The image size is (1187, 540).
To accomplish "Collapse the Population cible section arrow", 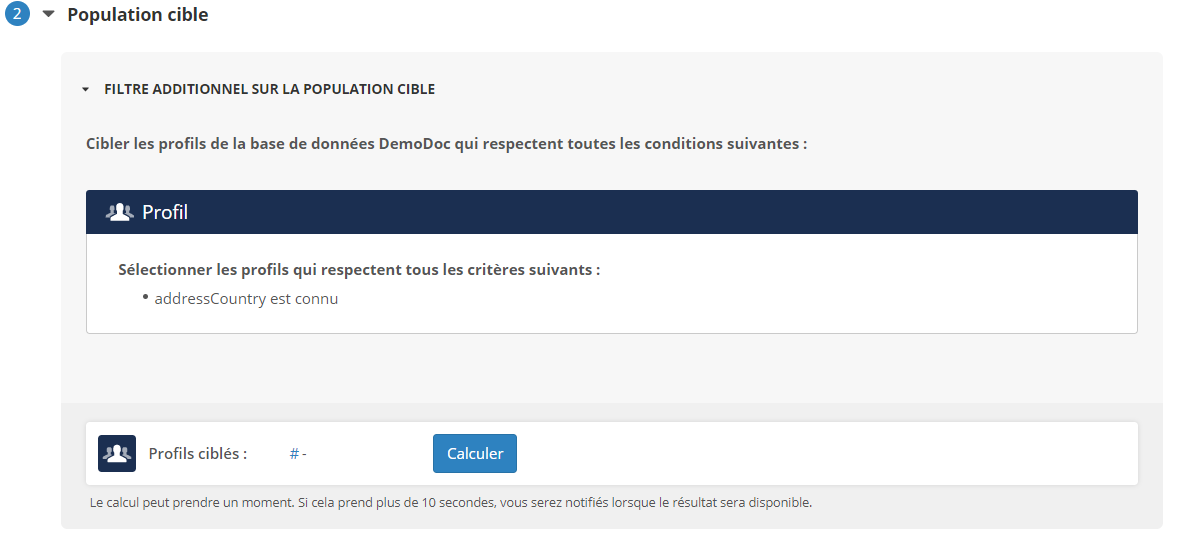I will click(x=48, y=15).
